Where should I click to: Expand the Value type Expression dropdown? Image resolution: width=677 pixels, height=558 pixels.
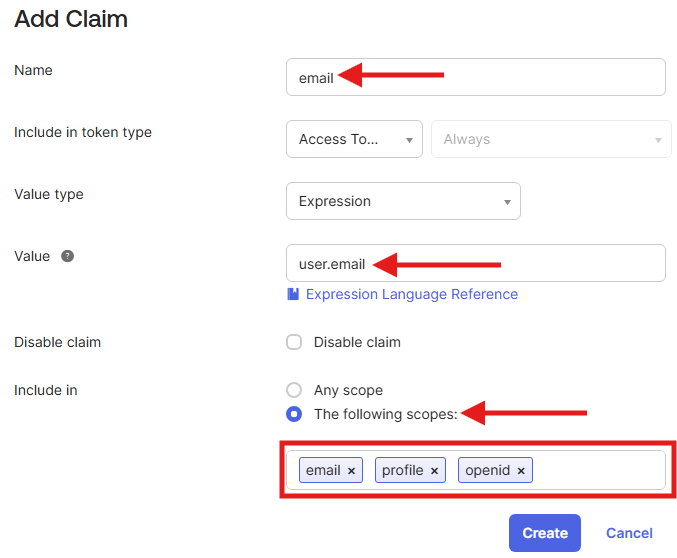pyautogui.click(x=403, y=201)
